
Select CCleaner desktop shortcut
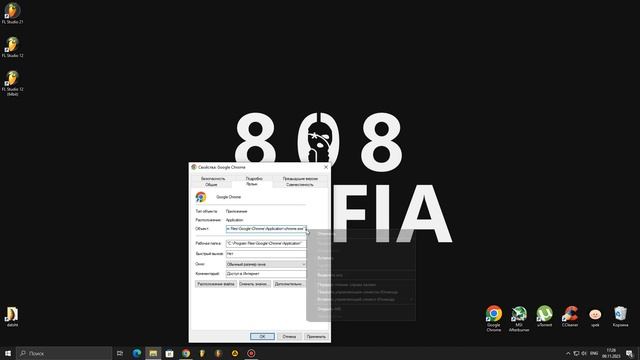pos(570,316)
